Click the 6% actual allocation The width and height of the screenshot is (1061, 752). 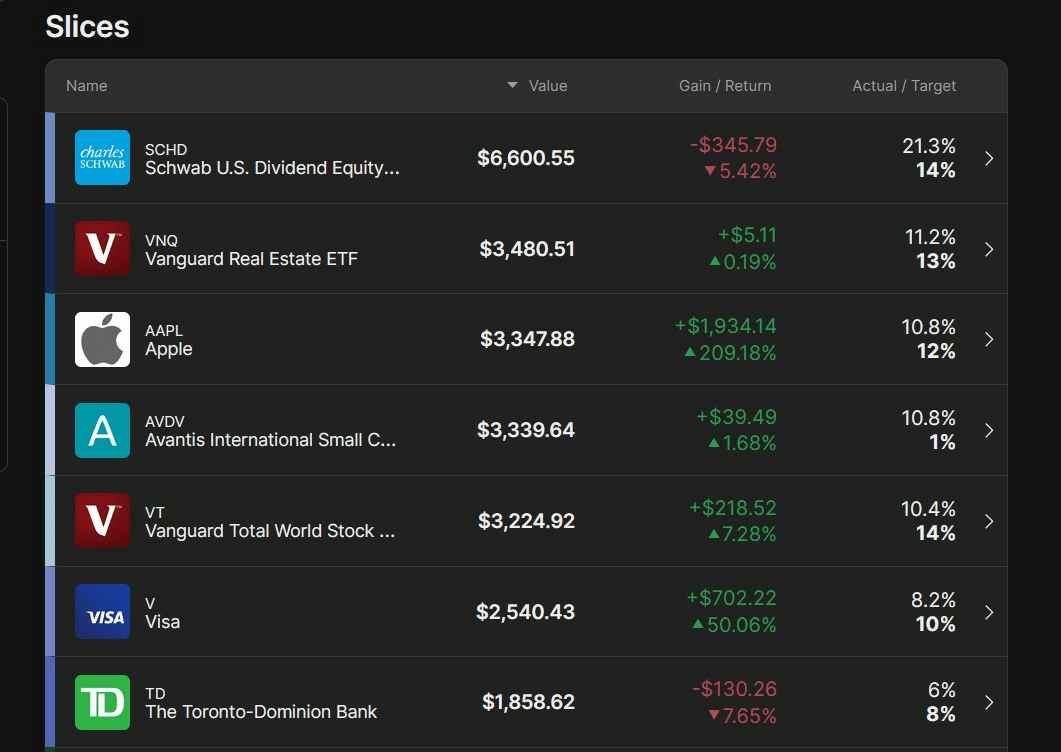pos(942,690)
